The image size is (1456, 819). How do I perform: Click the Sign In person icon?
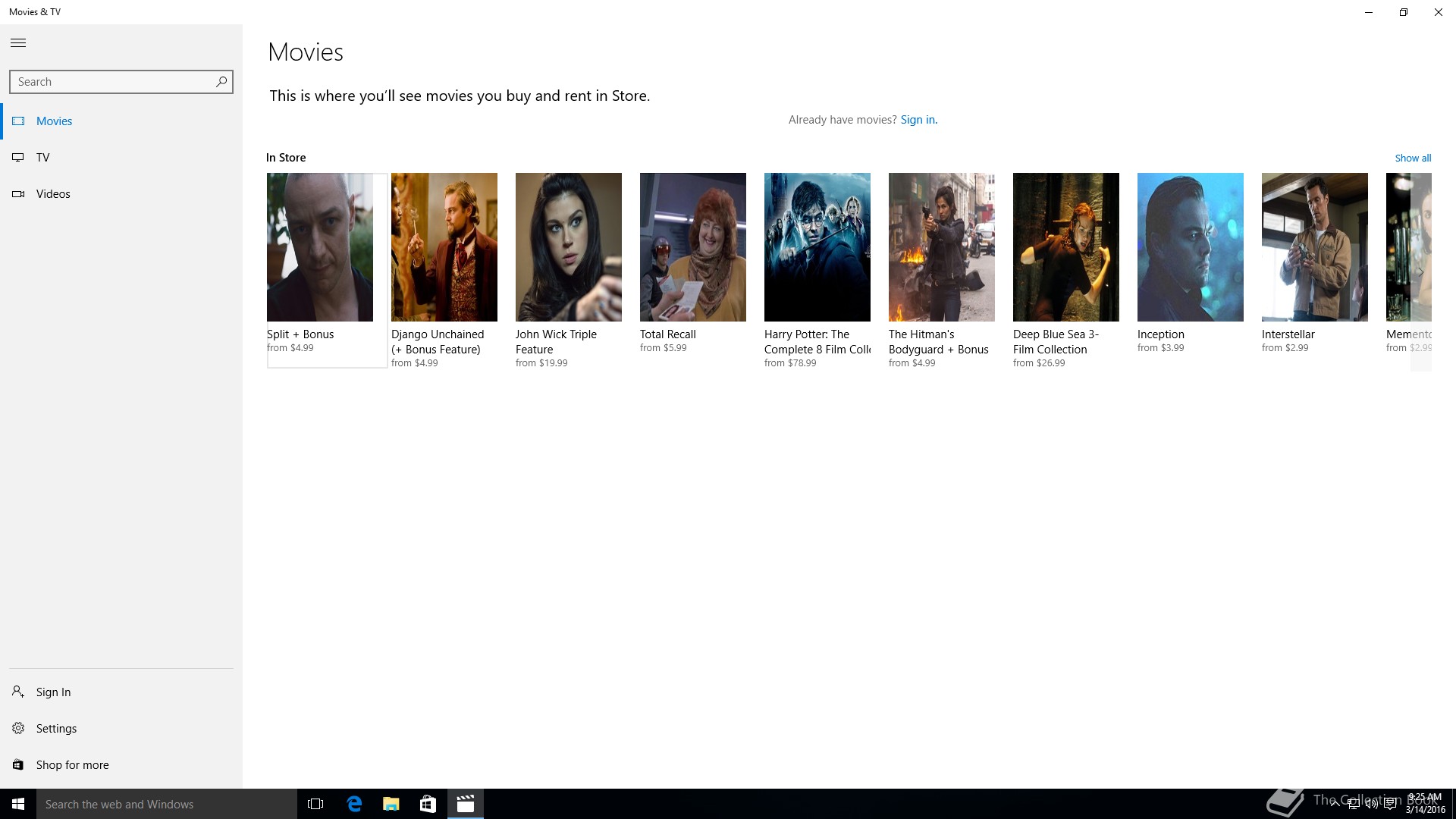18,692
